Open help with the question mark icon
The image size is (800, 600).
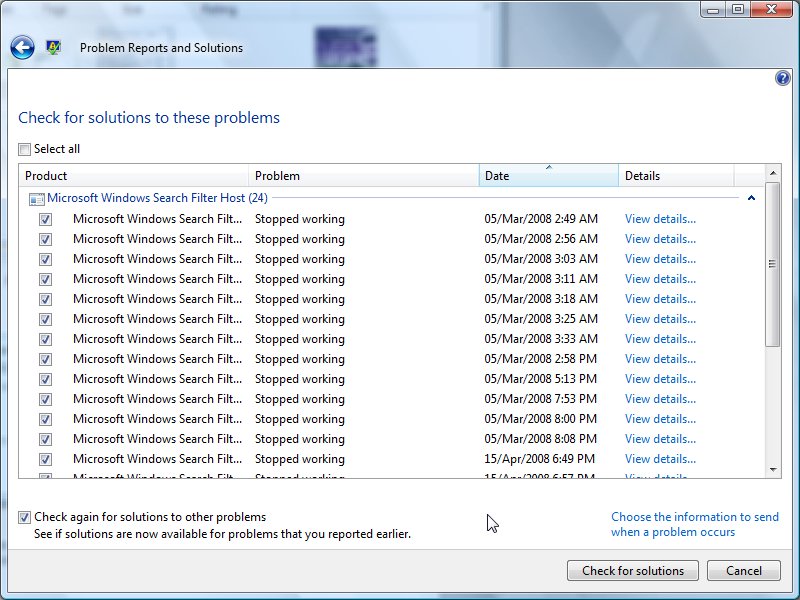pos(783,78)
